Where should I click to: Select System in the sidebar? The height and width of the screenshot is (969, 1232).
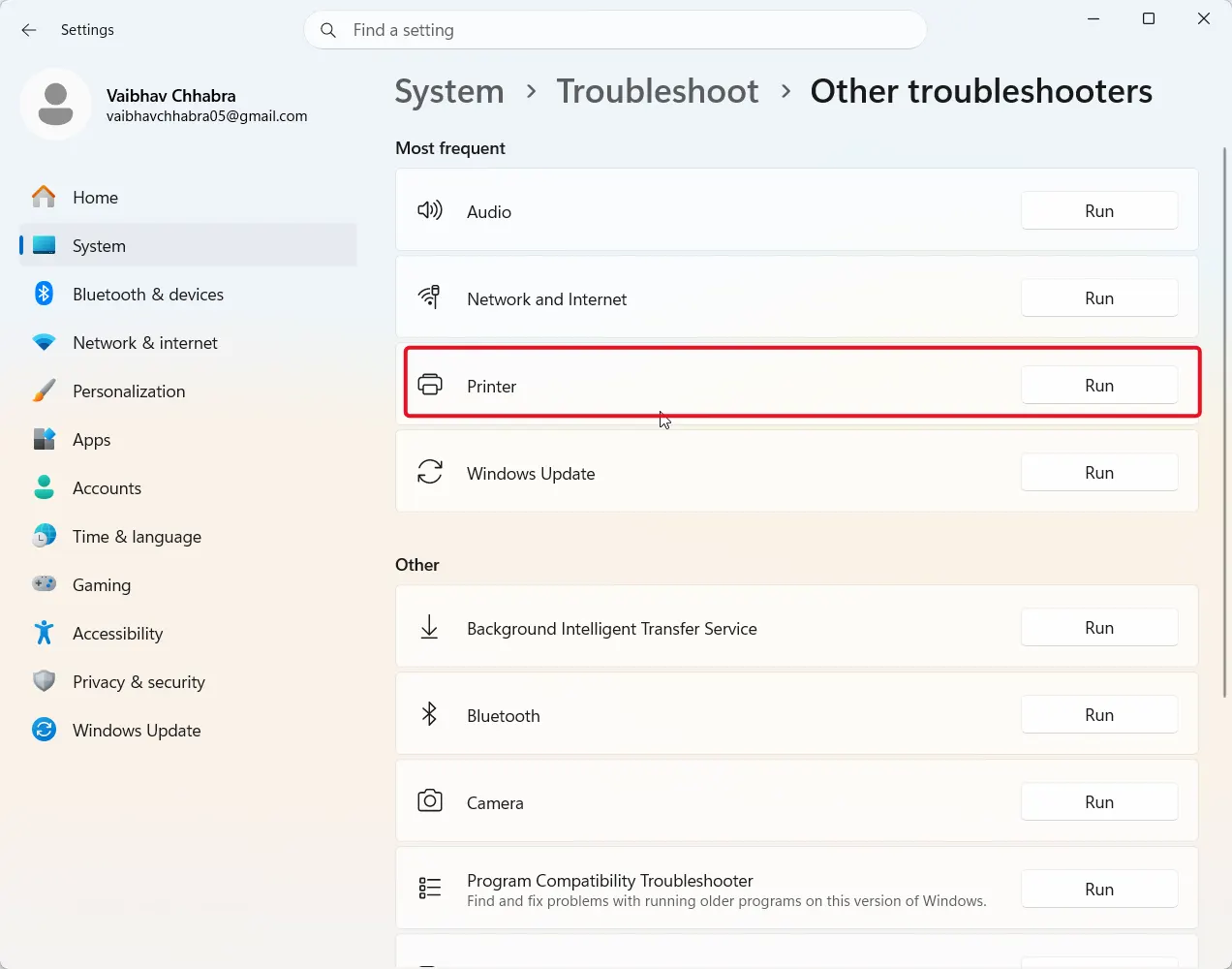pyautogui.click(x=188, y=245)
